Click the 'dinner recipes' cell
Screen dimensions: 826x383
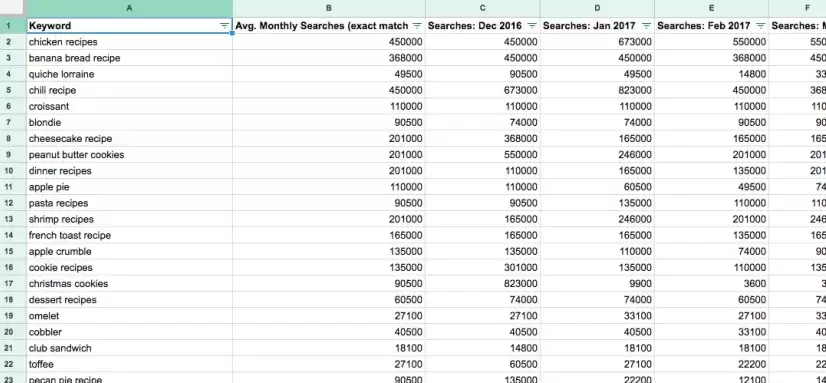click(x=130, y=171)
